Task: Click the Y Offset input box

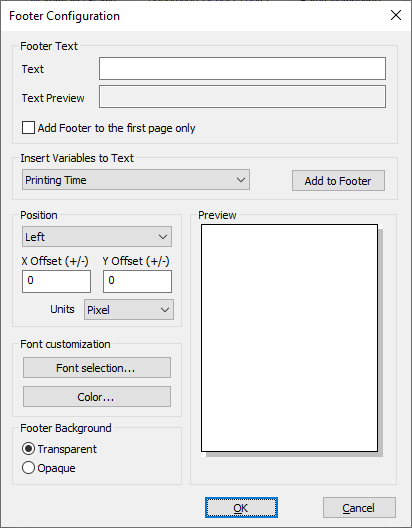Action: 137,281
